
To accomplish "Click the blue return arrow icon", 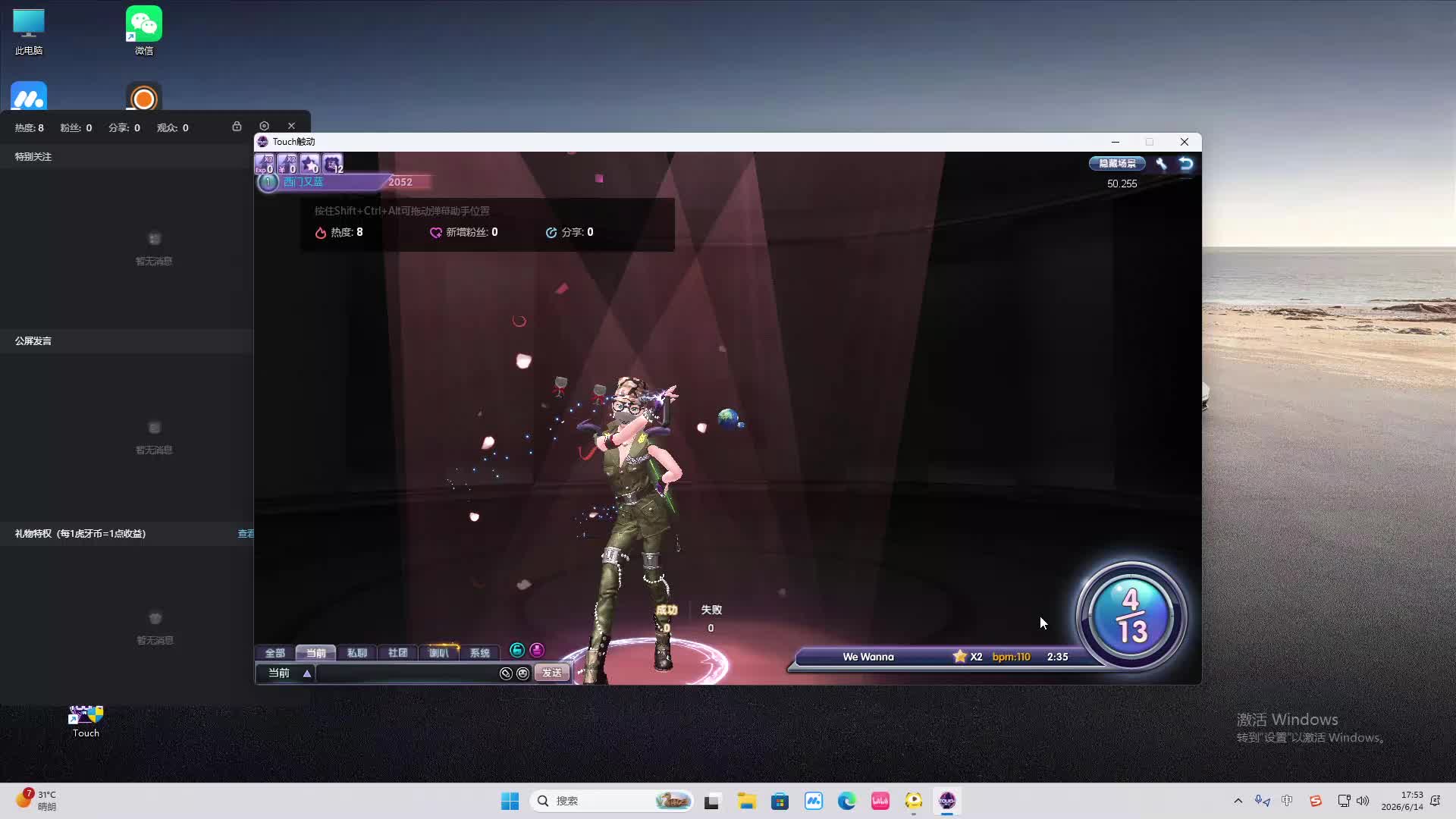I will [x=1185, y=163].
